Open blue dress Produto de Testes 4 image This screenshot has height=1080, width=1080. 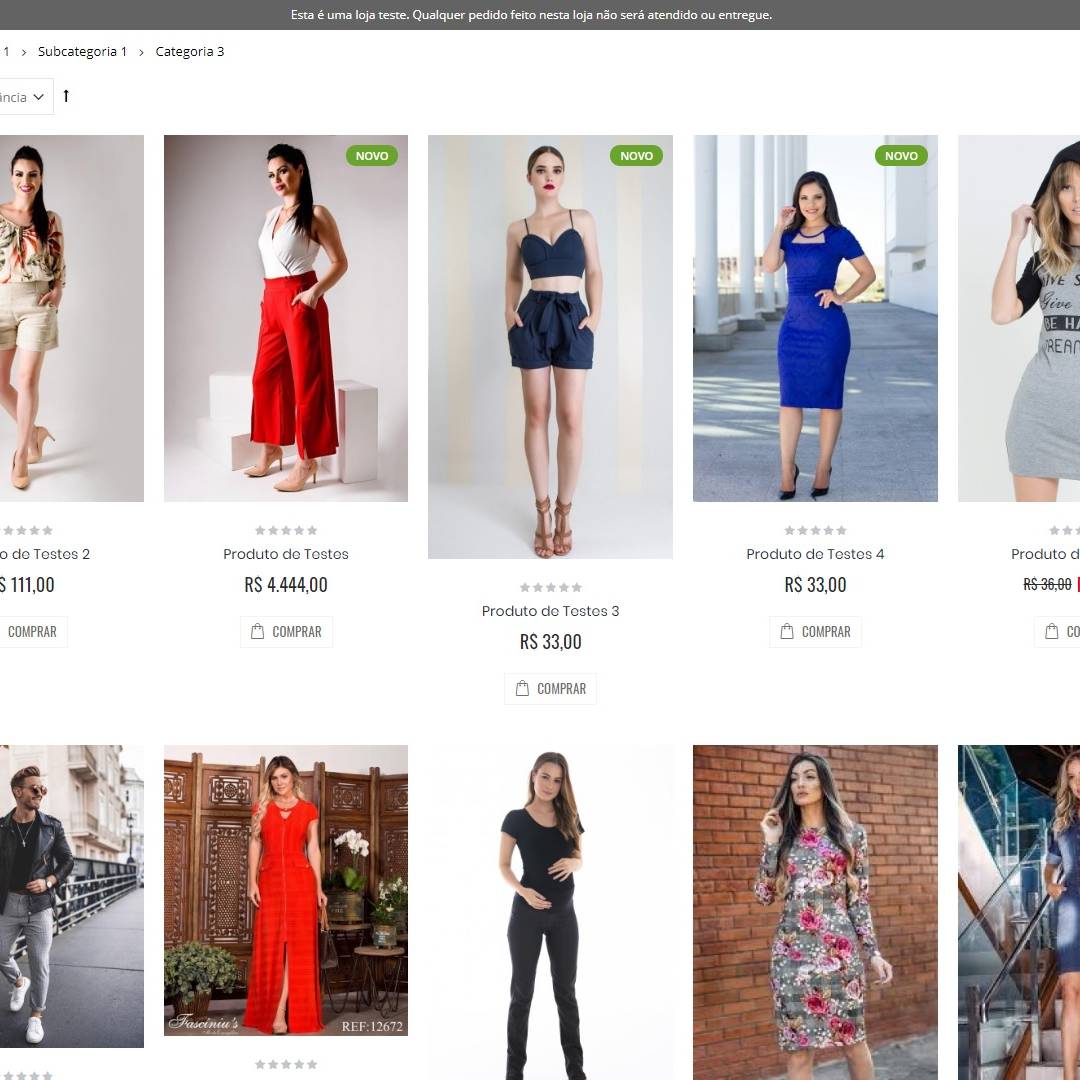pyautogui.click(x=815, y=318)
